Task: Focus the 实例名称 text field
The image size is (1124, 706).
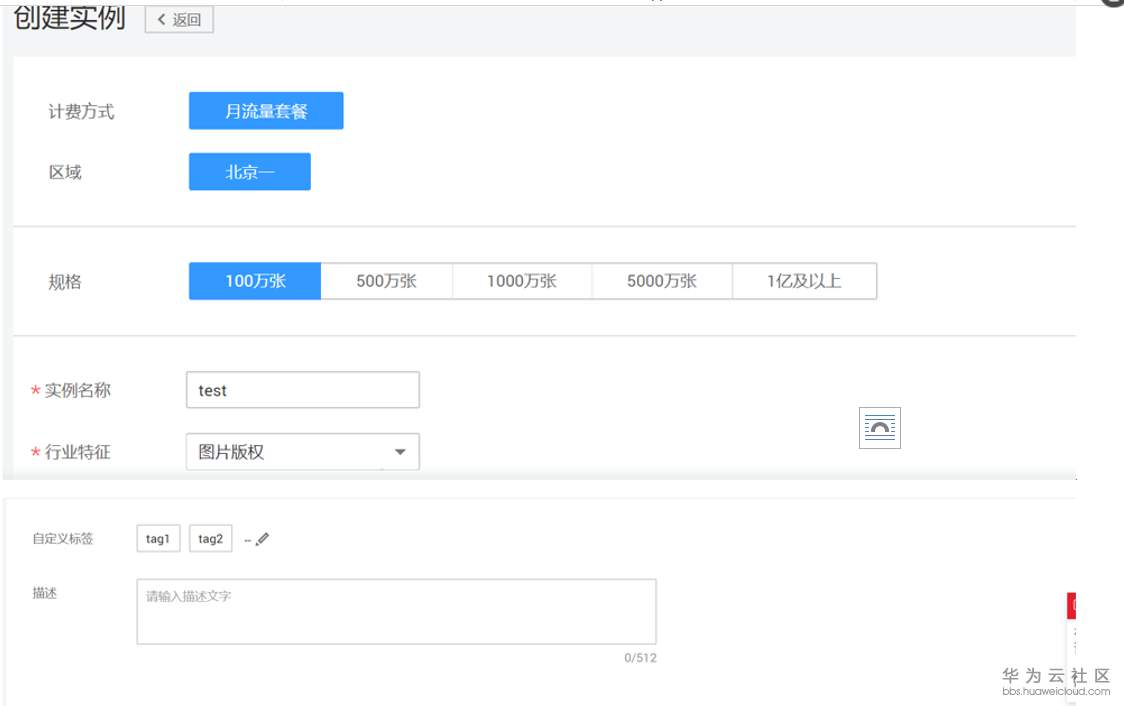Action: tap(302, 390)
